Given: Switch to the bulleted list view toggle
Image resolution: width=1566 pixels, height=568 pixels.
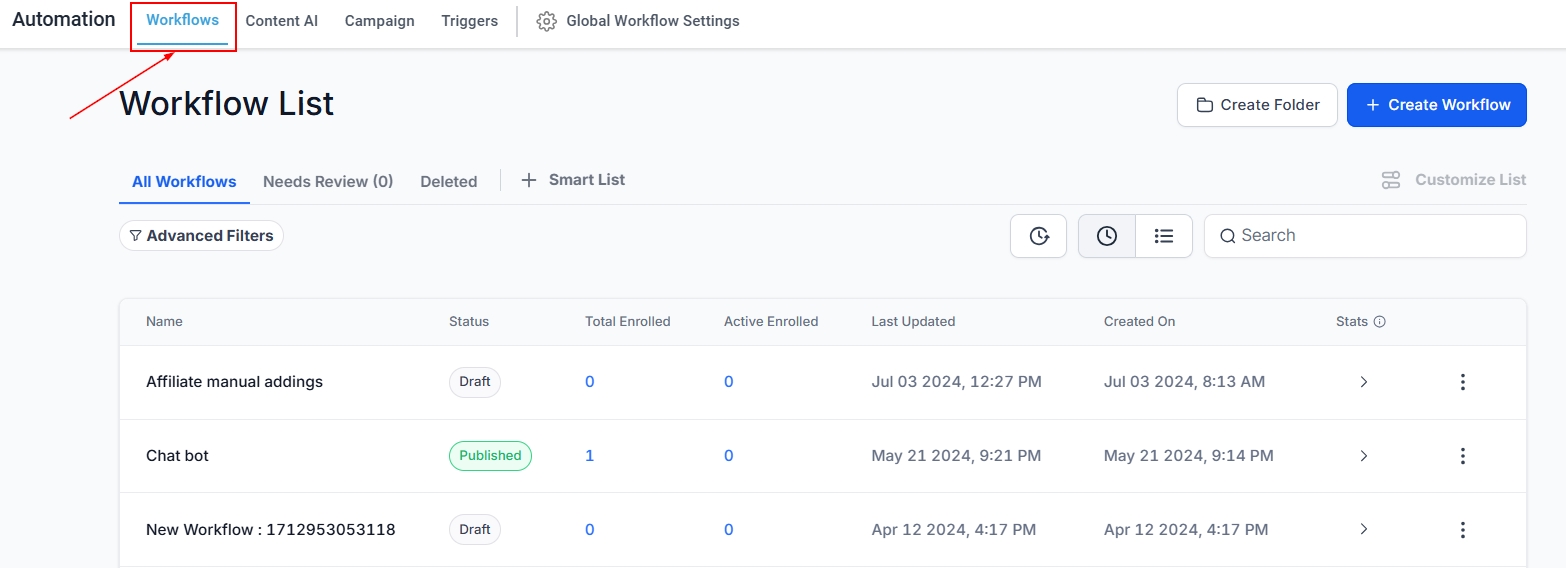Looking at the screenshot, I should [x=1163, y=236].
